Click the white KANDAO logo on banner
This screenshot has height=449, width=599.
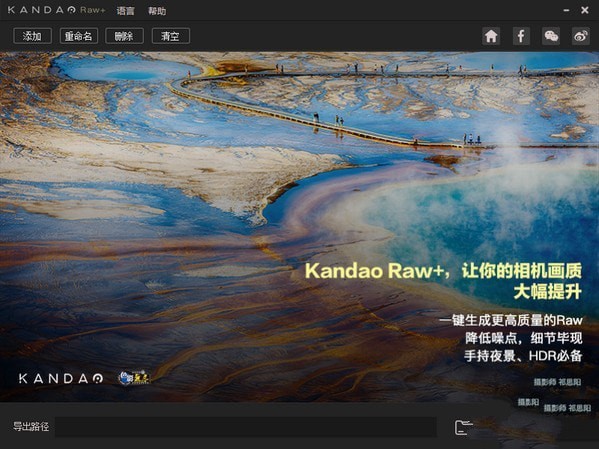point(61,378)
